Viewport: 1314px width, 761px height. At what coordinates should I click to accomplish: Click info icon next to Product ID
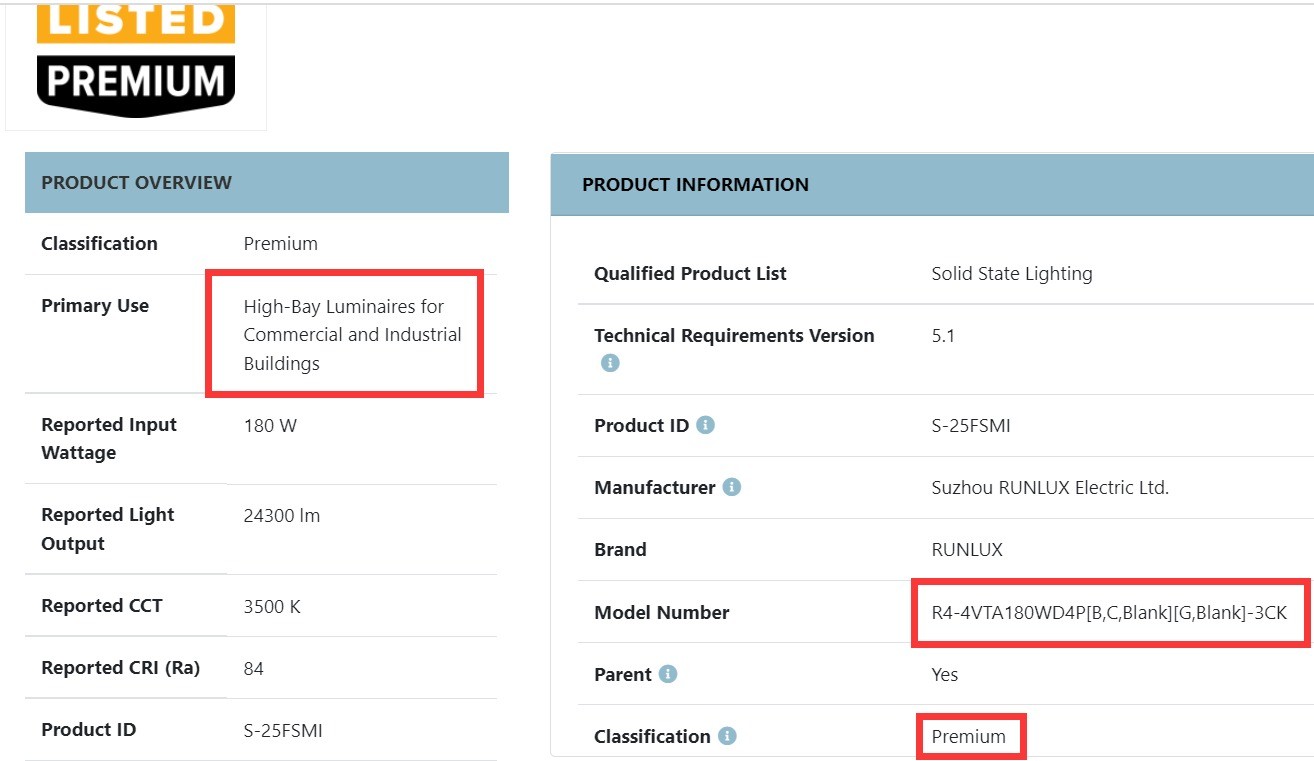tap(705, 425)
